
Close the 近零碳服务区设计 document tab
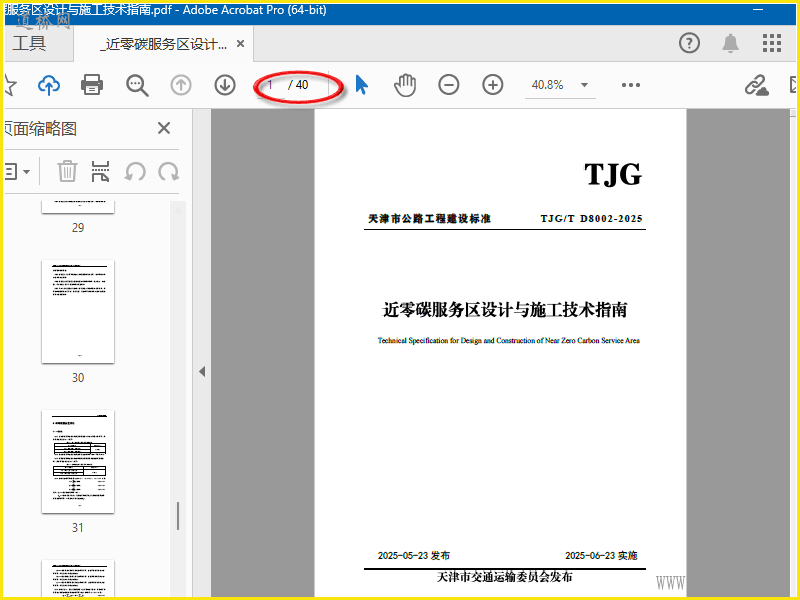pyautogui.click(x=240, y=44)
